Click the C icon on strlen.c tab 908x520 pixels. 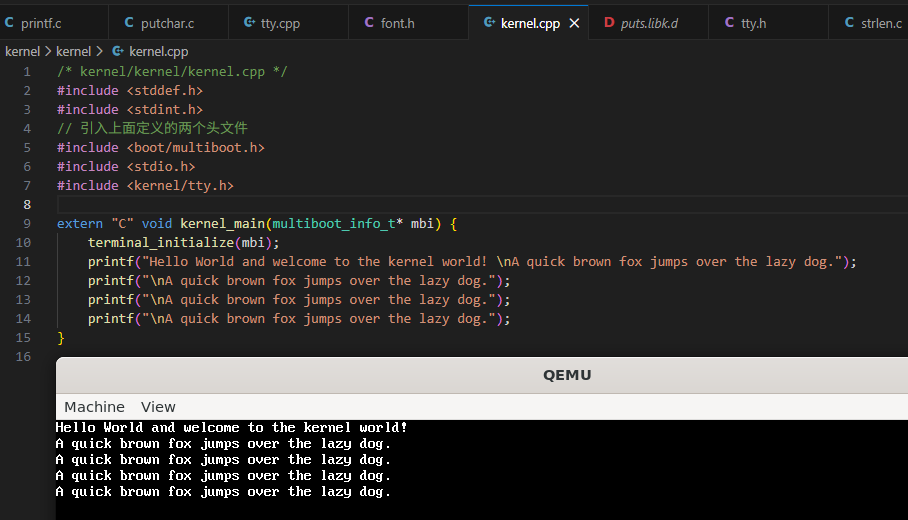849,22
